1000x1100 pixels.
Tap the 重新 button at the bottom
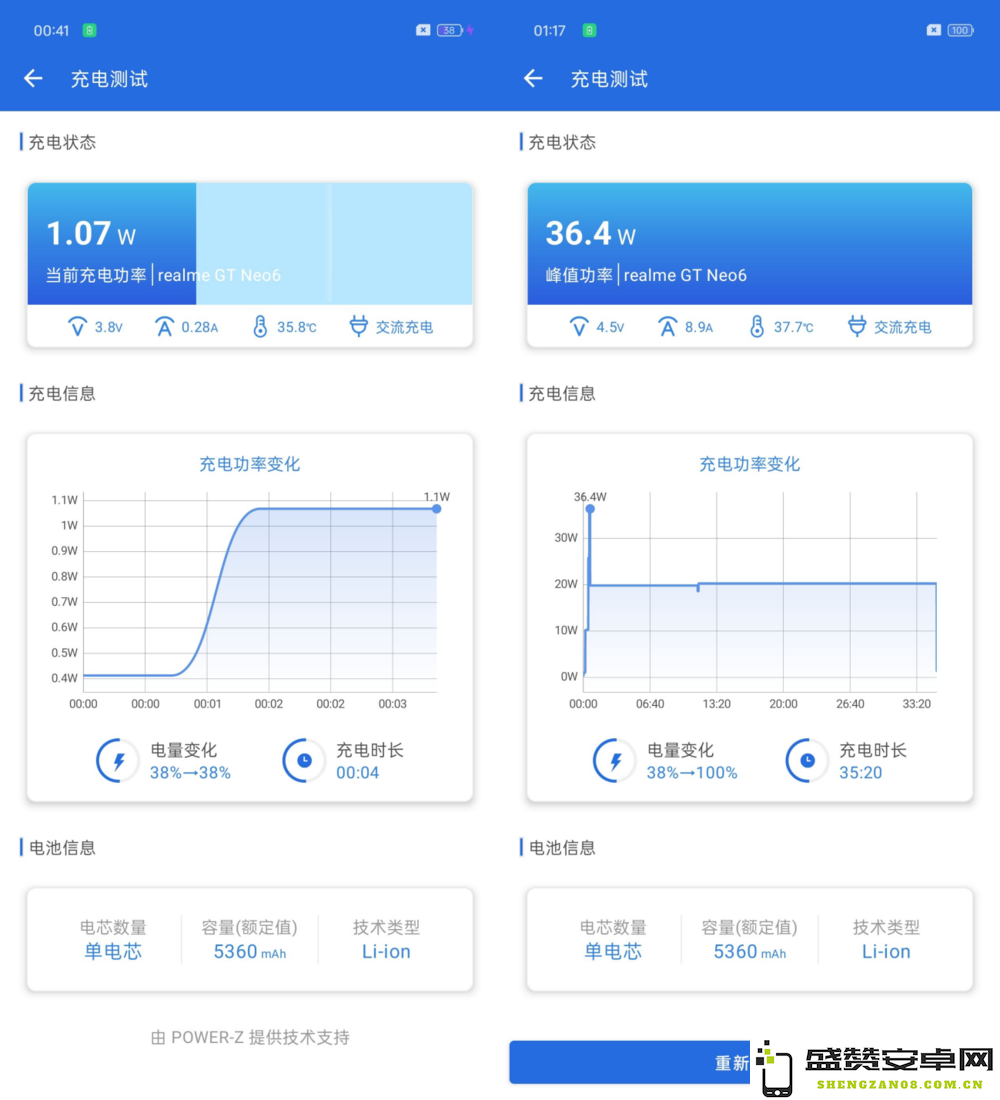click(629, 1062)
